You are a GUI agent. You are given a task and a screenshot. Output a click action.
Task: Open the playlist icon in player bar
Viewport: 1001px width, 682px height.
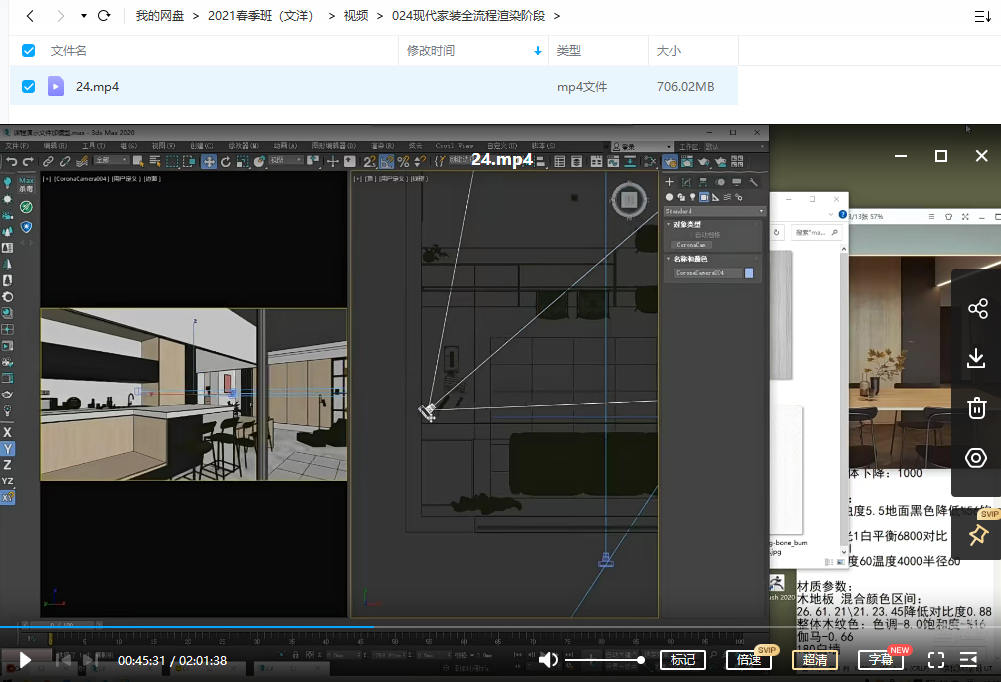tap(968, 660)
